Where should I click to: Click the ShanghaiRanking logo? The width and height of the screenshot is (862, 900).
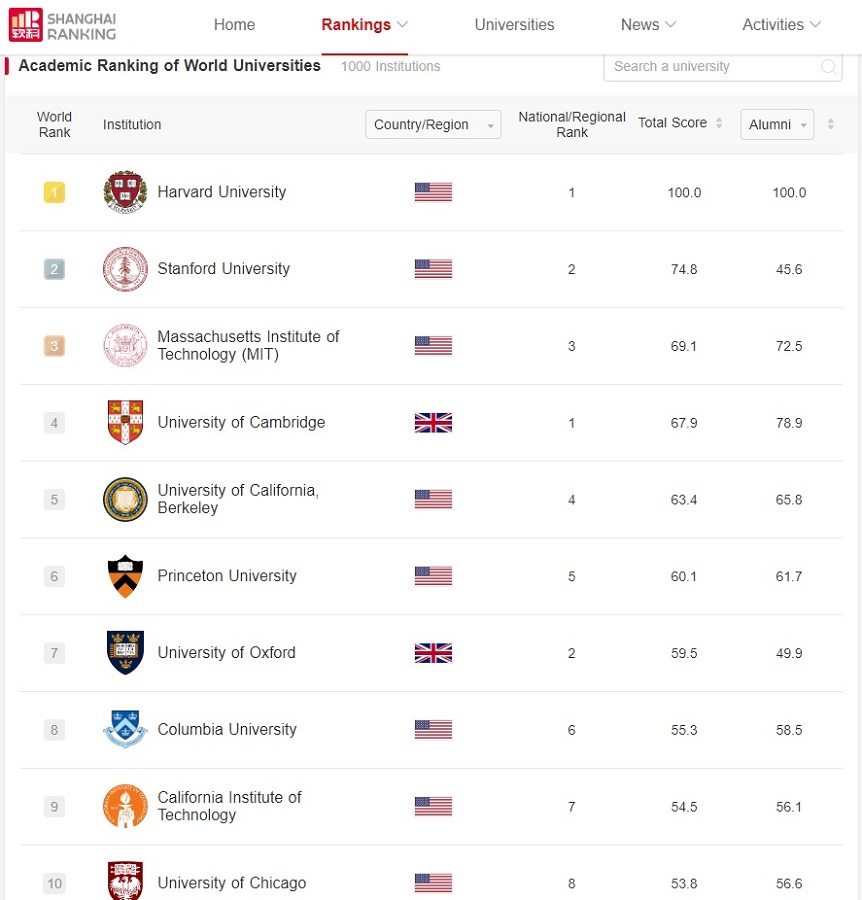63,26
